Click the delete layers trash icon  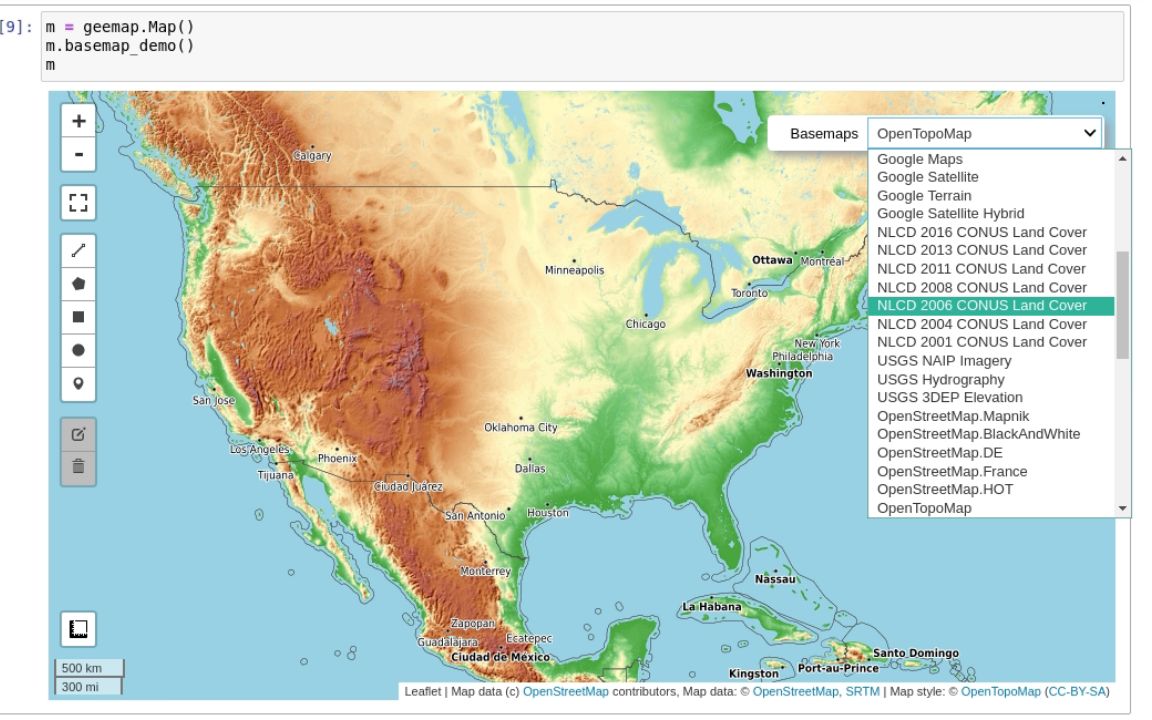[x=78, y=467]
